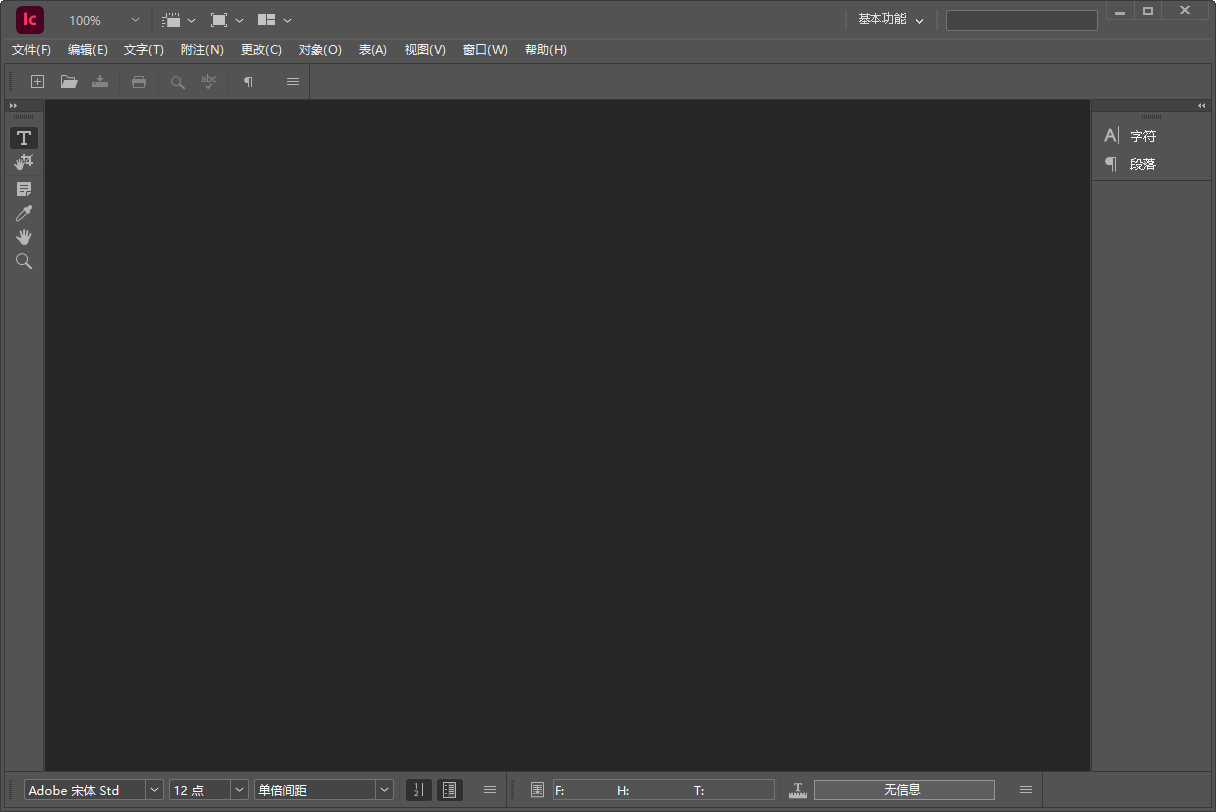Click the screen mode frame icon
The height and width of the screenshot is (812, 1216).
[x=219, y=20]
